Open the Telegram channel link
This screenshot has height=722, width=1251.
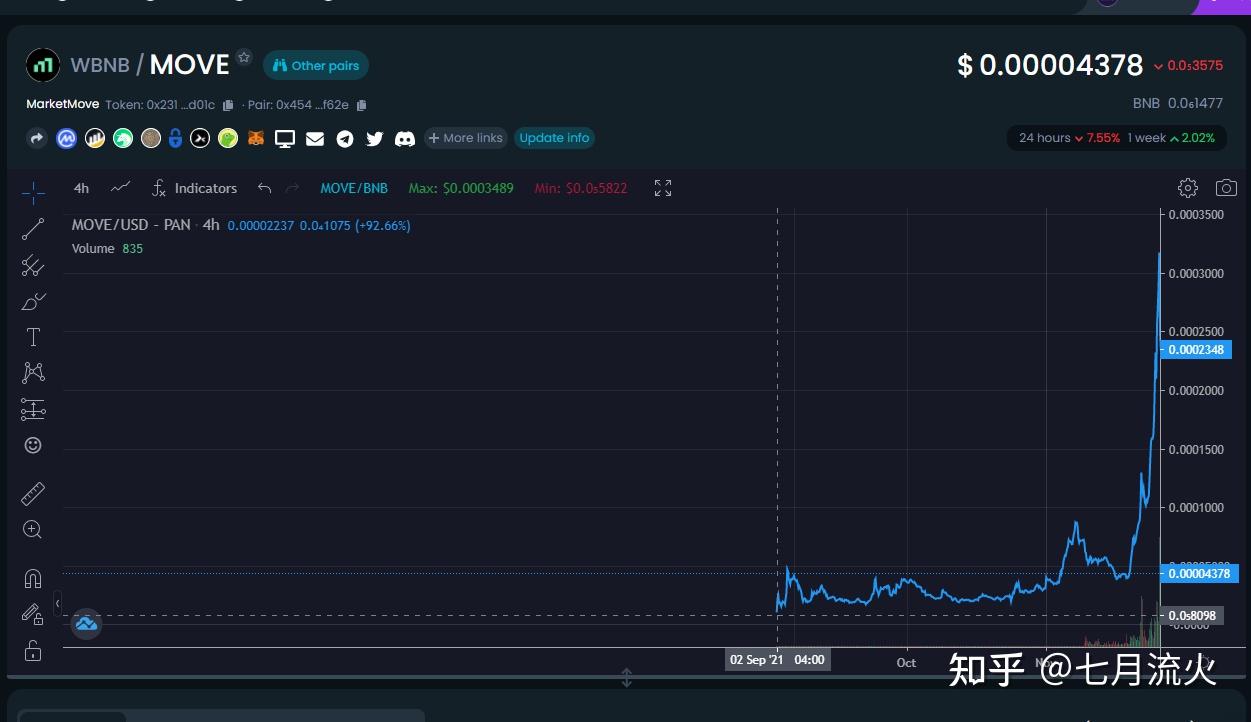coord(345,139)
